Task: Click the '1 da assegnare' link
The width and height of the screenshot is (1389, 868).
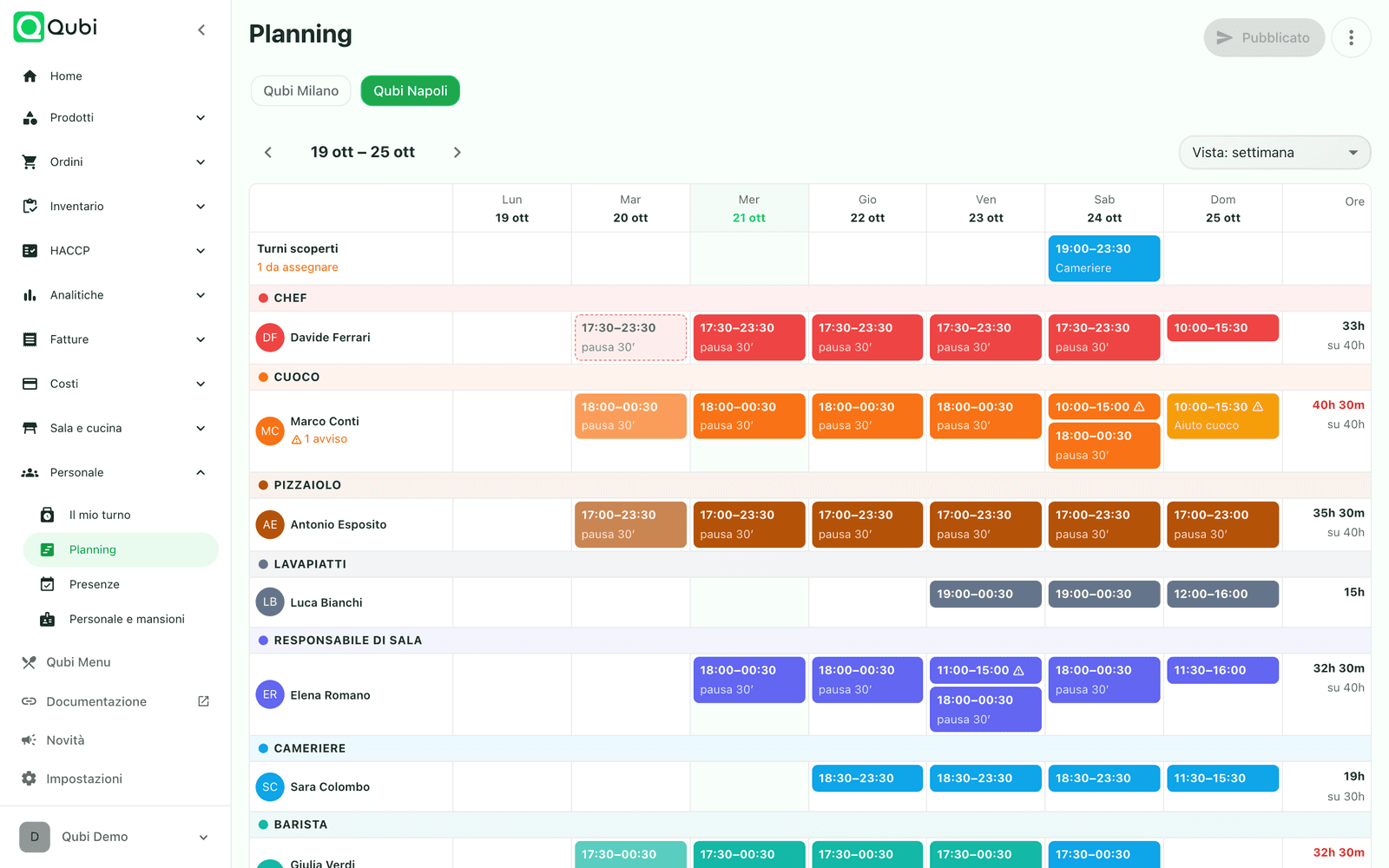Action: pos(298,267)
